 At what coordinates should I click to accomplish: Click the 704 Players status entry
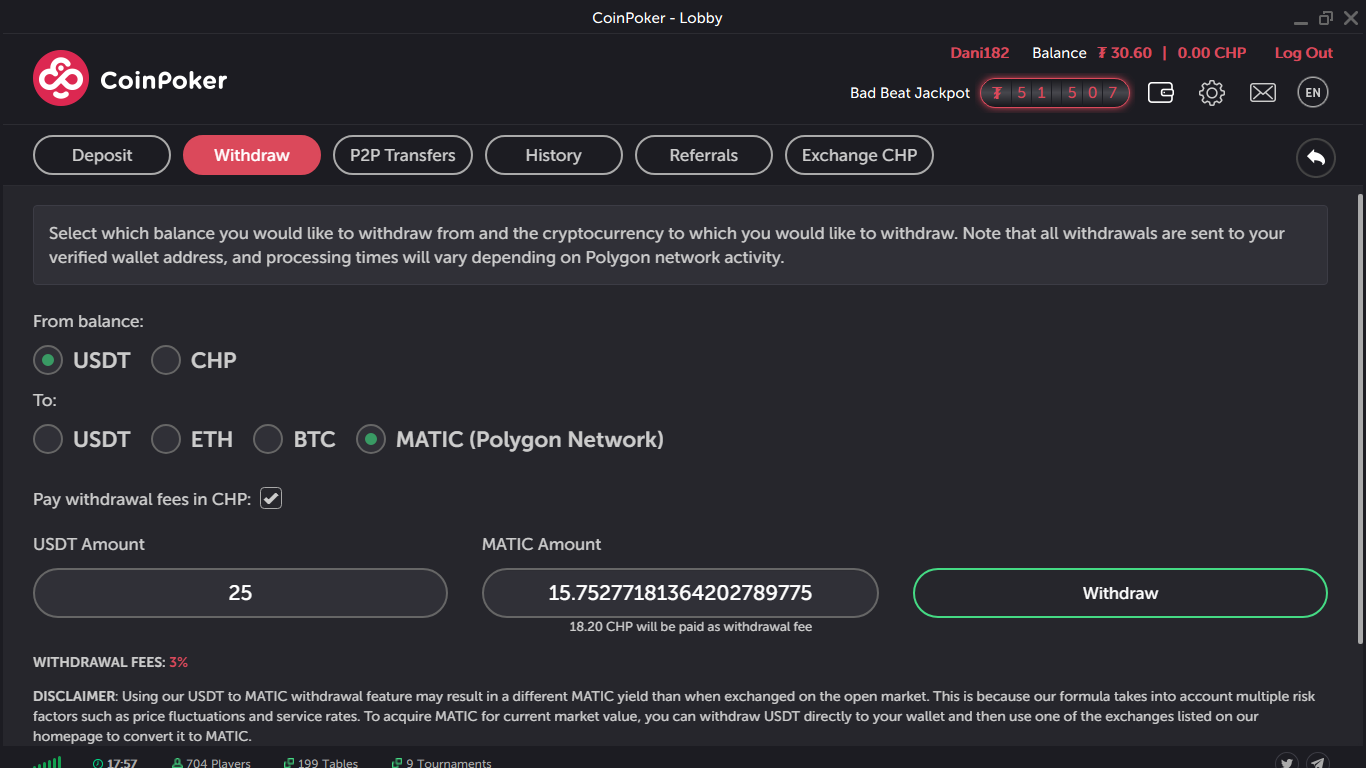[211, 763]
